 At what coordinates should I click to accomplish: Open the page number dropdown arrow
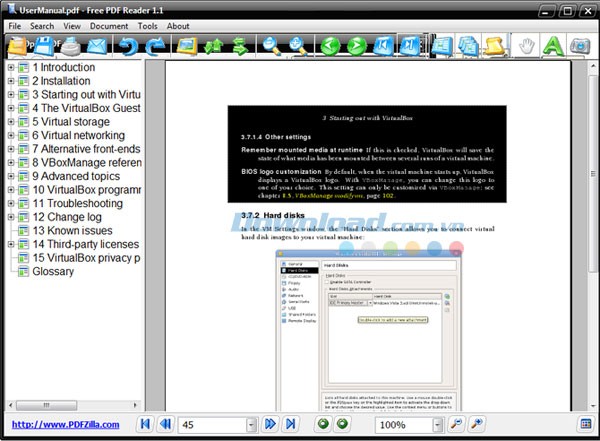tap(251, 425)
